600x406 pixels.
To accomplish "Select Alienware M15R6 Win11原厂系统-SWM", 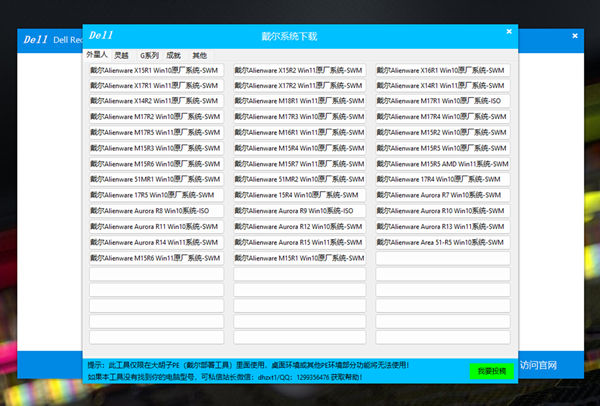I will pos(157,258).
